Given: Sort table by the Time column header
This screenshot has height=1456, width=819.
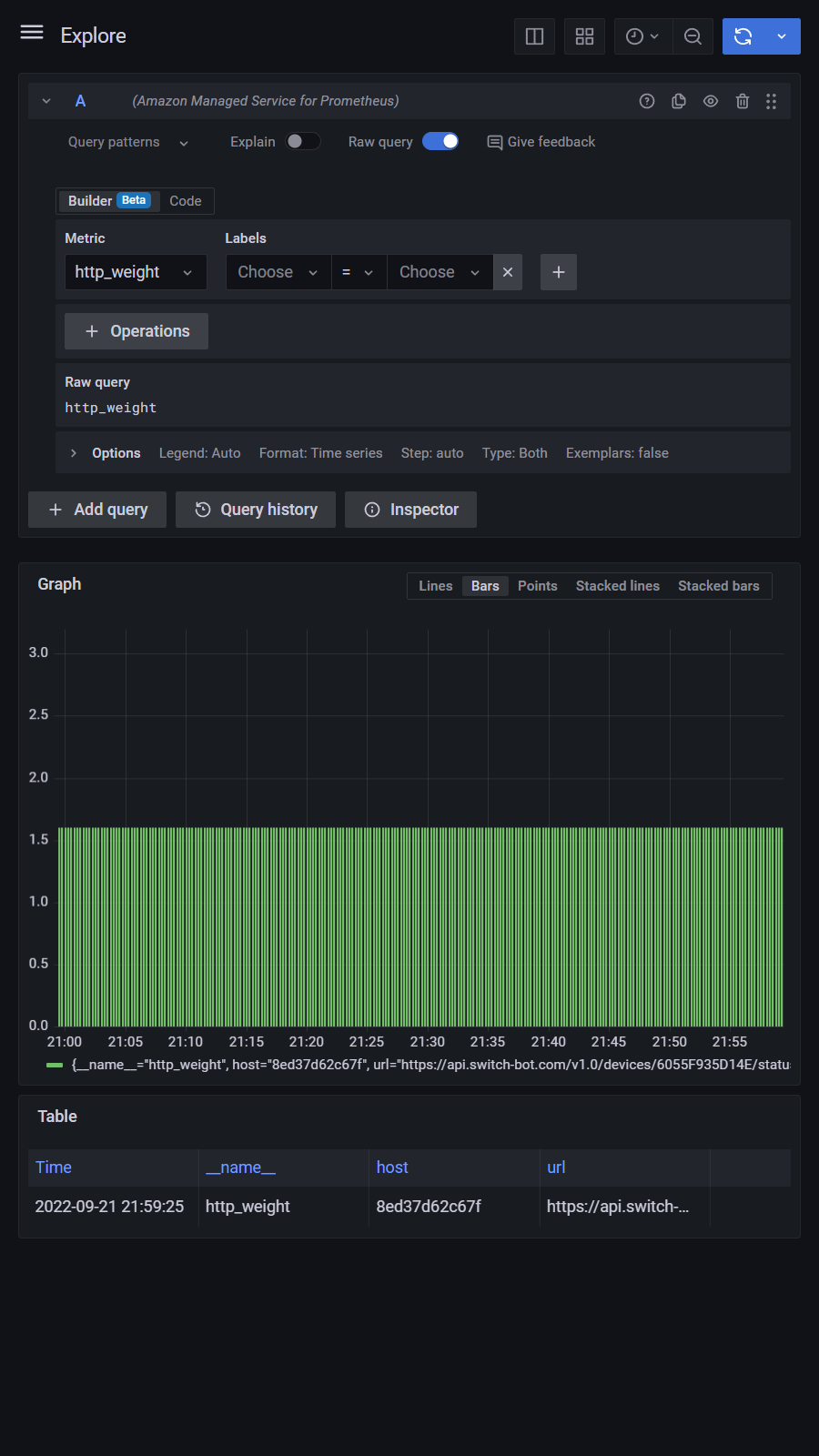Looking at the screenshot, I should tap(54, 1168).
